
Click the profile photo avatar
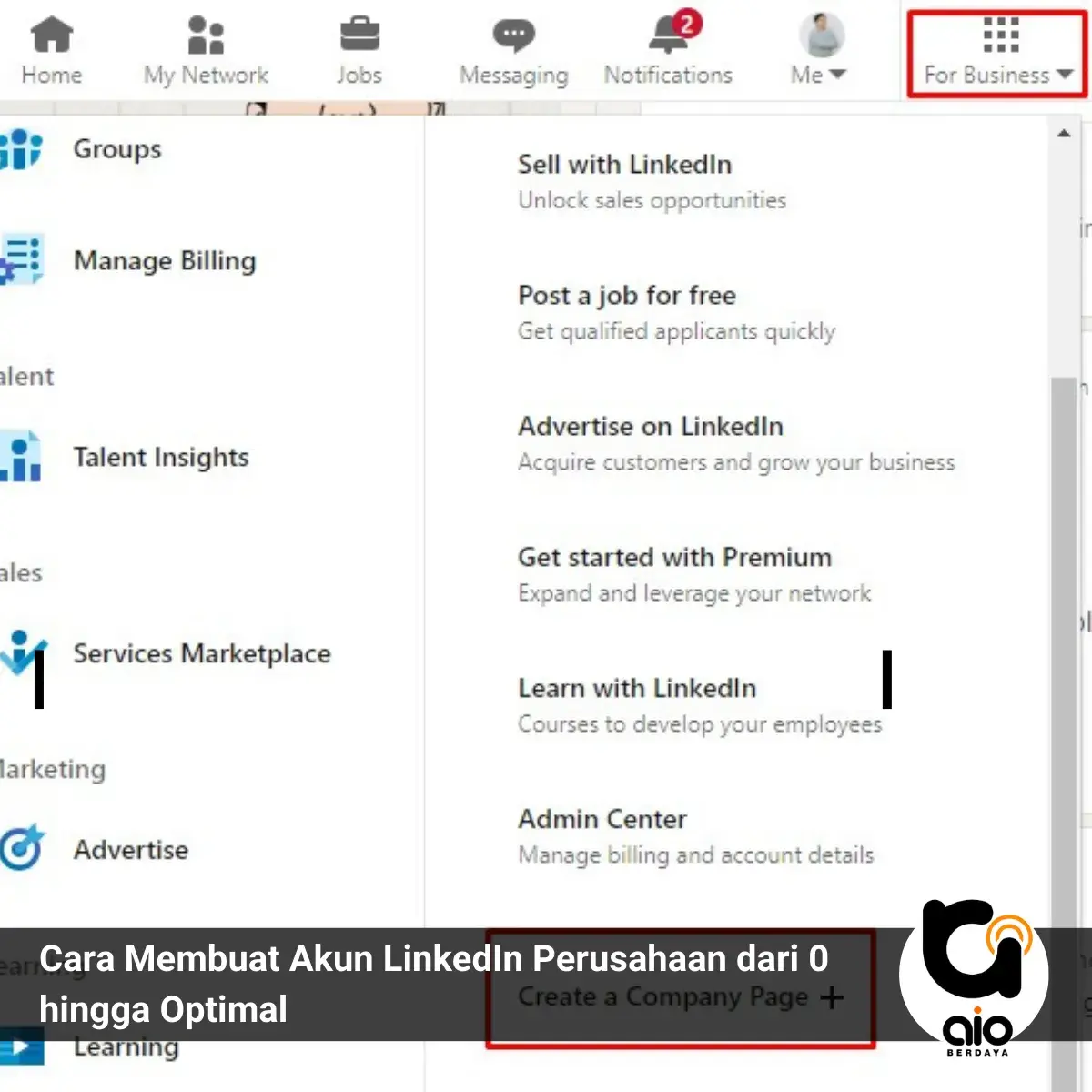(822, 35)
